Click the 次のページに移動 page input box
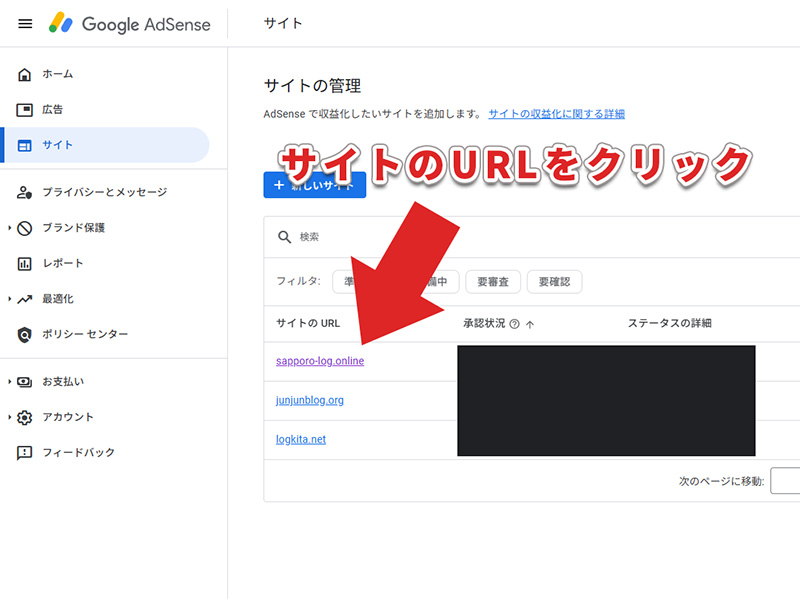The image size is (800, 599). [x=785, y=481]
